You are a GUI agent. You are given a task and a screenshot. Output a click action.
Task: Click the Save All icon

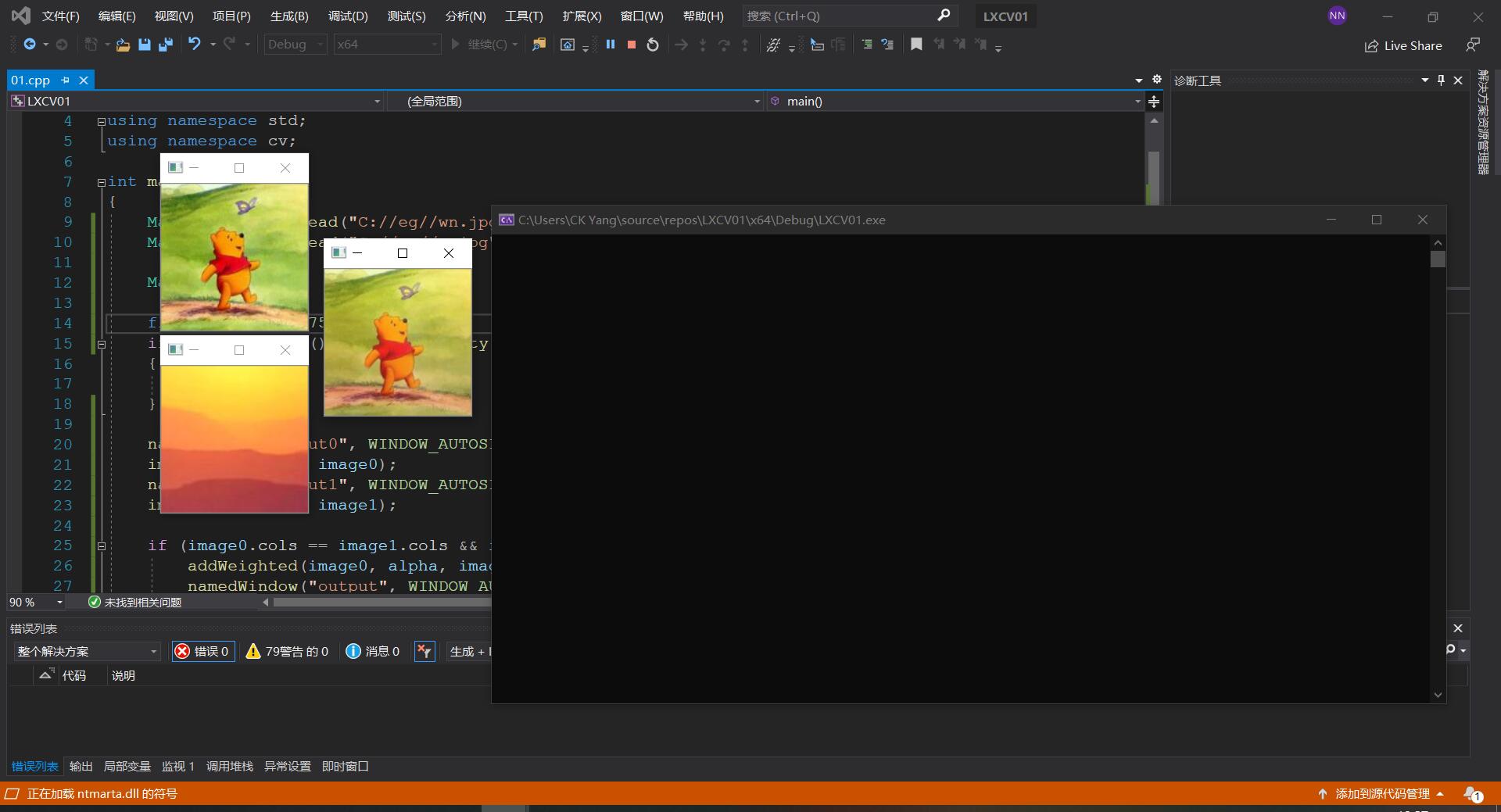[x=165, y=45]
